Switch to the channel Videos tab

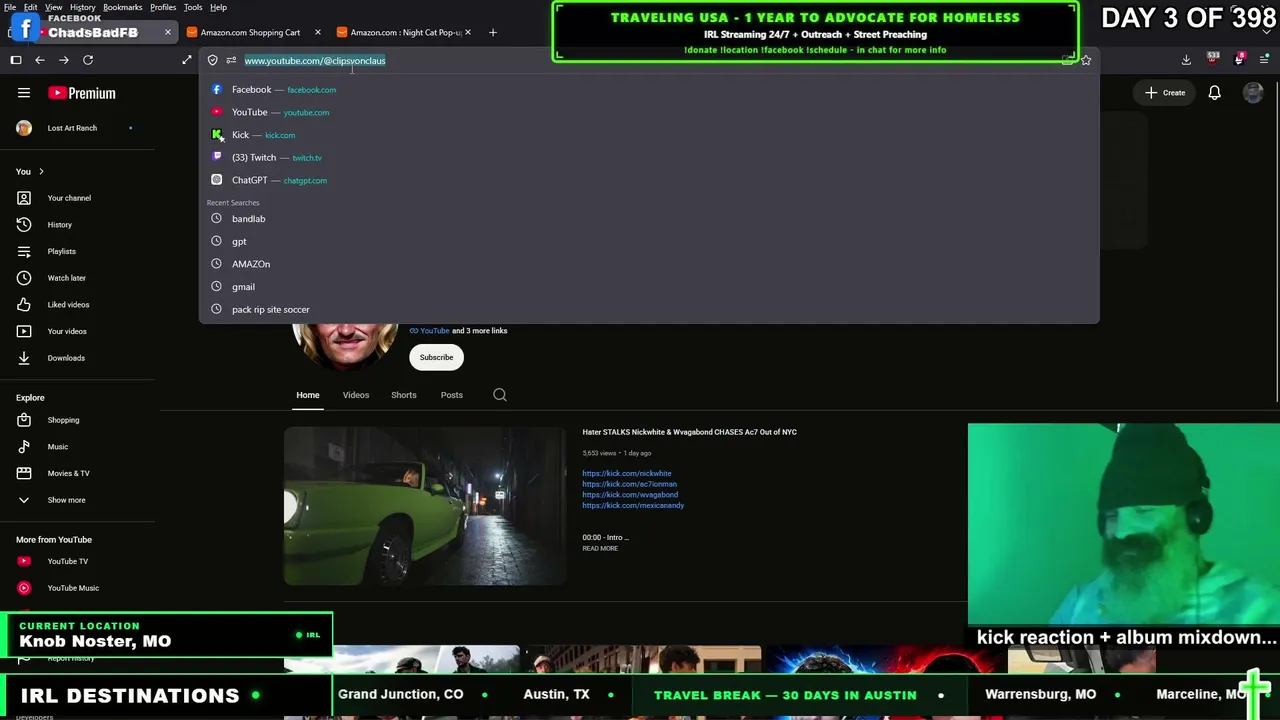pyautogui.click(x=356, y=395)
